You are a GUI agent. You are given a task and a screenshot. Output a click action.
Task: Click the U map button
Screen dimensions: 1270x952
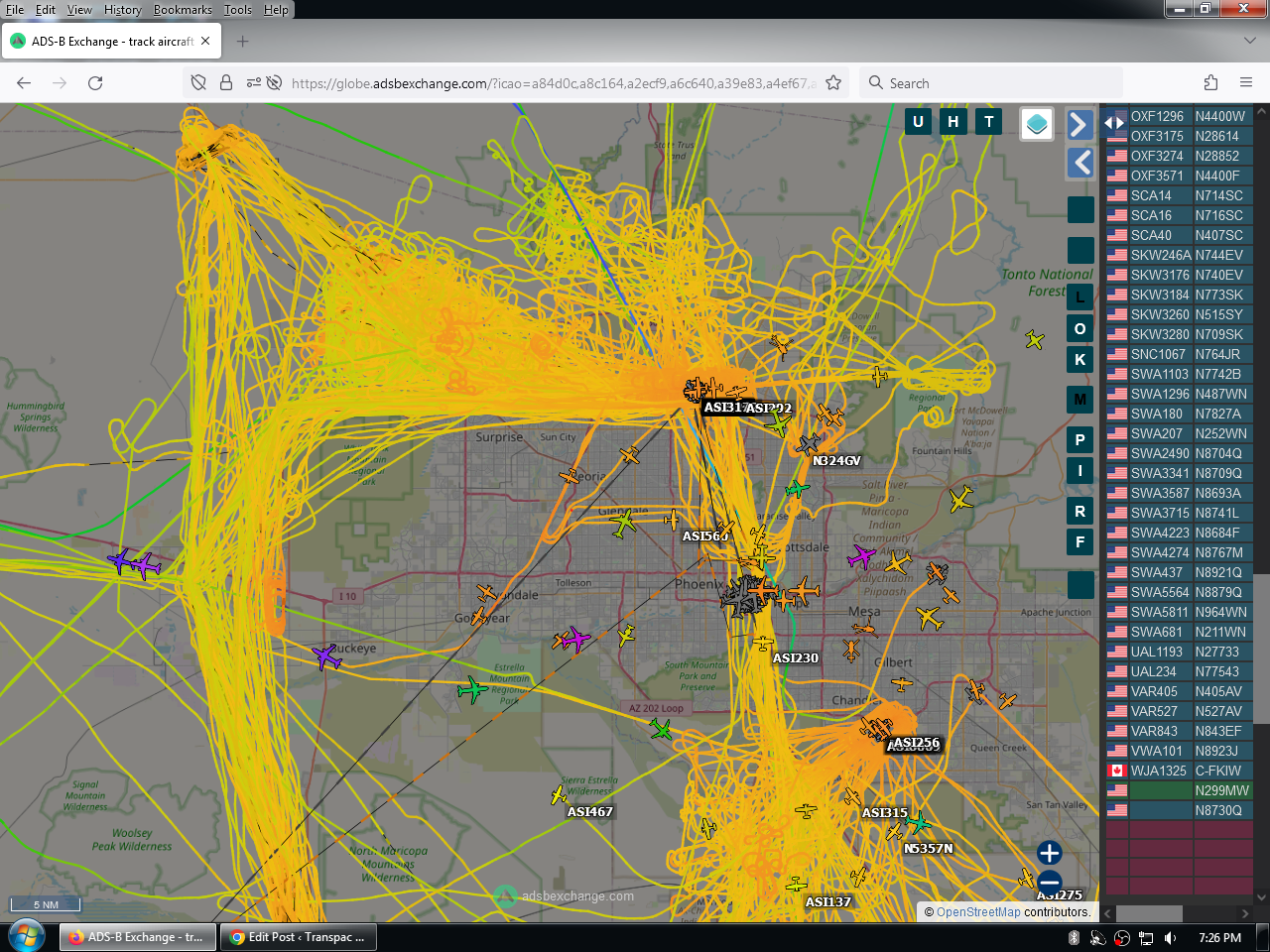pos(918,122)
